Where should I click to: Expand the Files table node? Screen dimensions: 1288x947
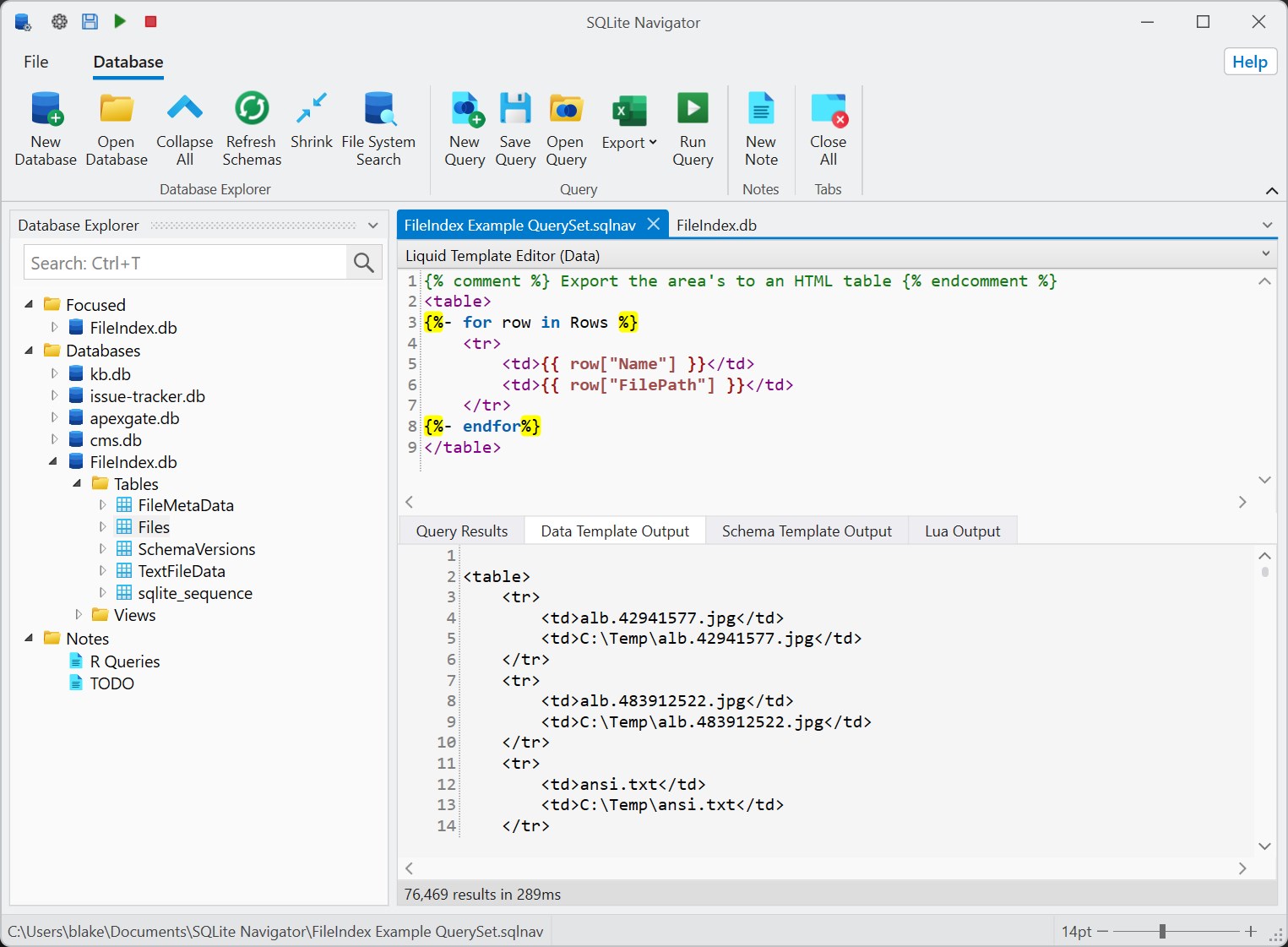[103, 527]
